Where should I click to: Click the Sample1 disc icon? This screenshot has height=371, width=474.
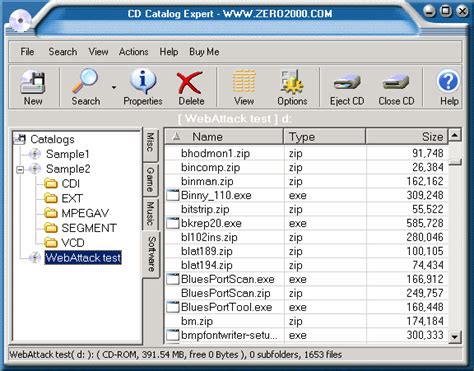click(x=35, y=154)
